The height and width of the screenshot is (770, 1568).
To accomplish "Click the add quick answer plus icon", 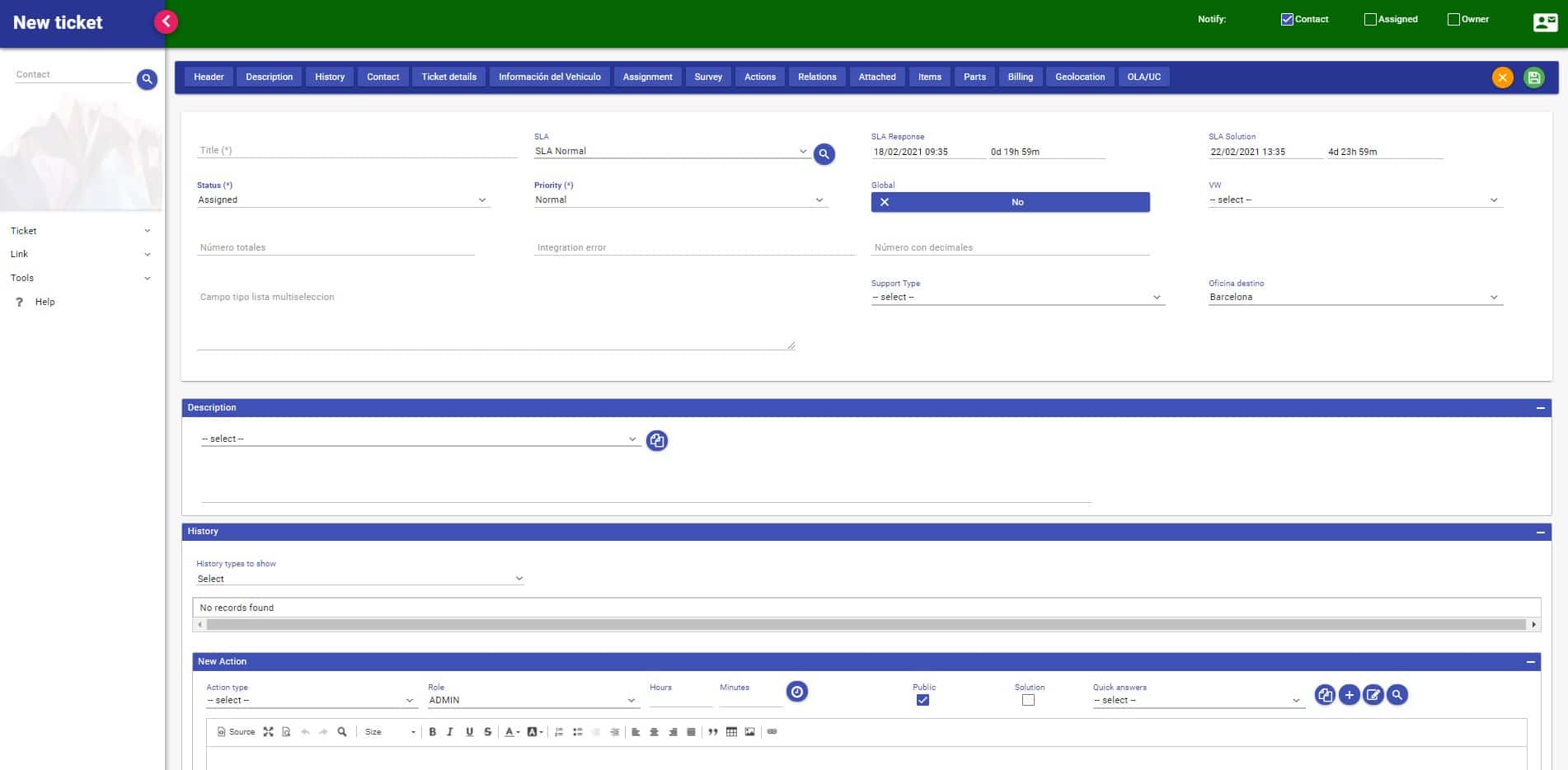I will point(1349,695).
